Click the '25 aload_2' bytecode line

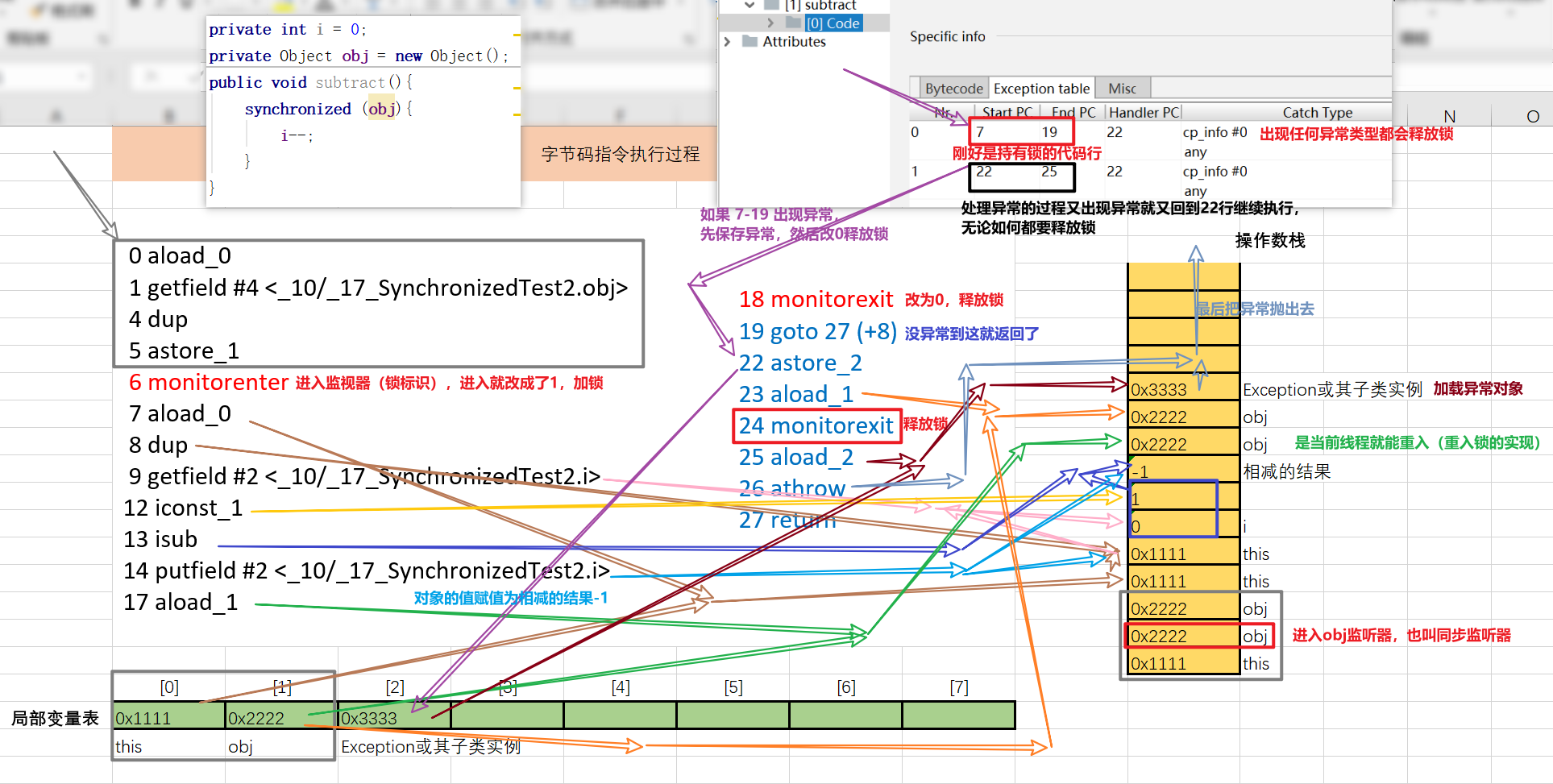coord(796,457)
